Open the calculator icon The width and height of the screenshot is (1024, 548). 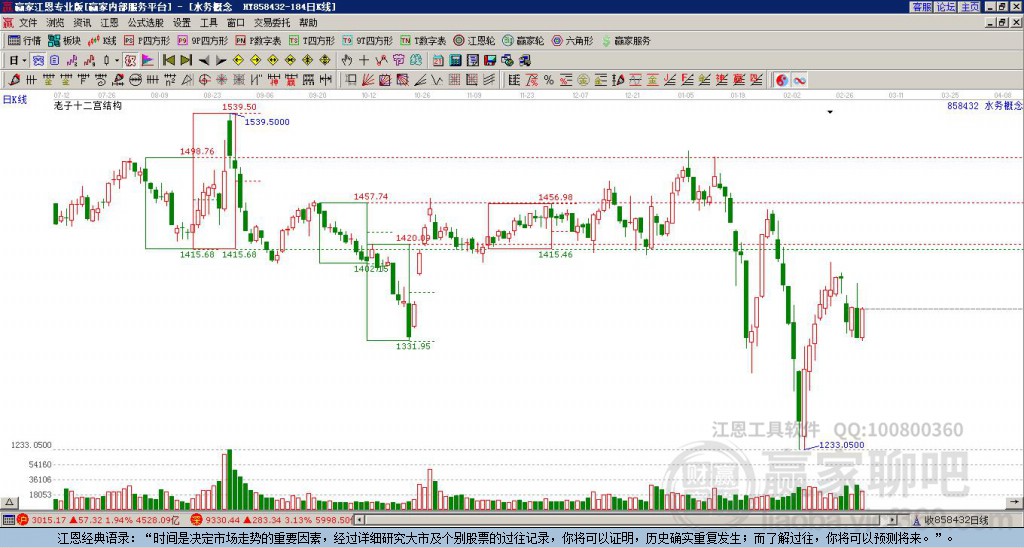tap(456, 60)
